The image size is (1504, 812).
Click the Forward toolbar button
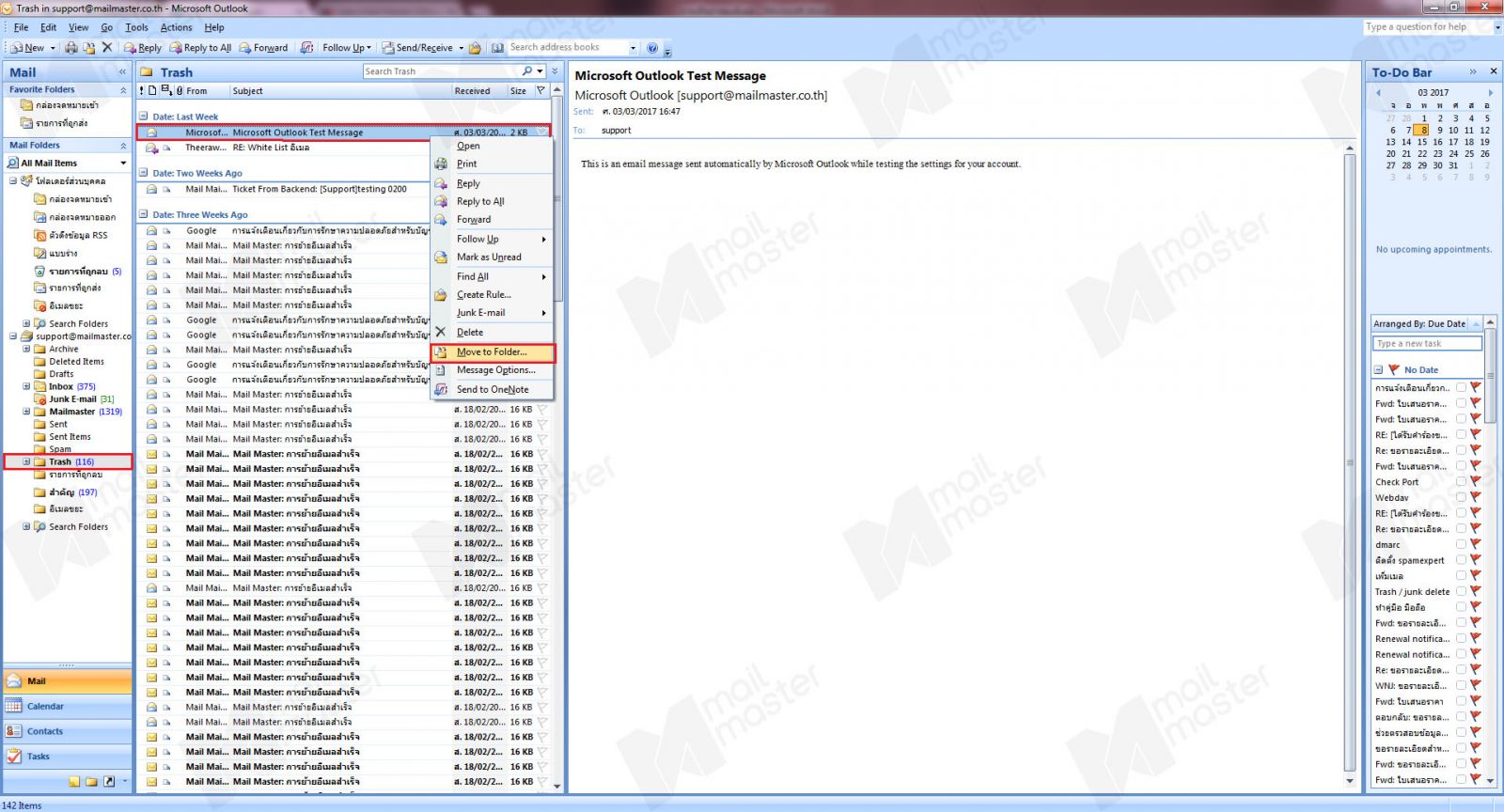pos(263,47)
